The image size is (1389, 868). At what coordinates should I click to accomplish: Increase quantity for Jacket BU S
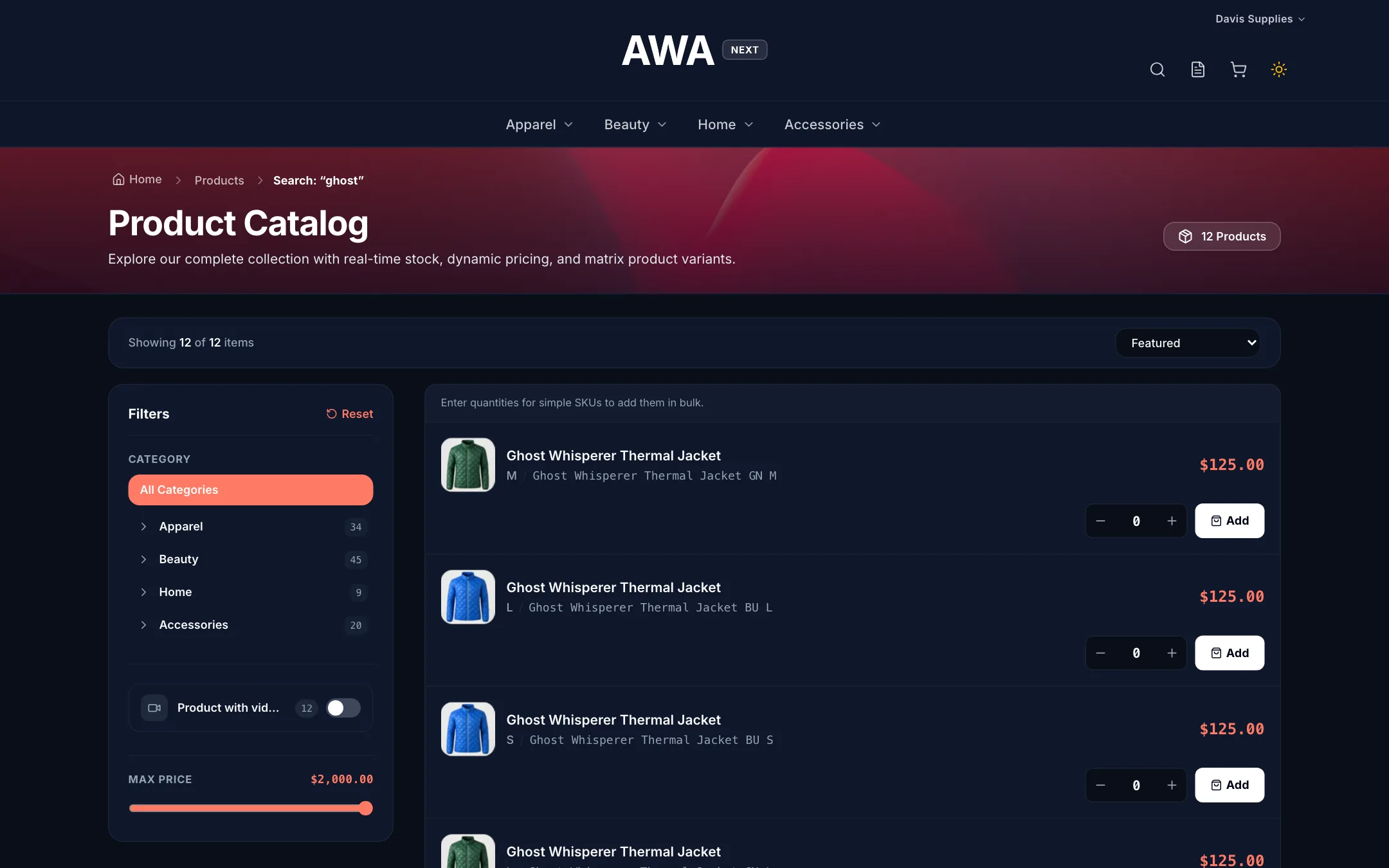(1172, 785)
